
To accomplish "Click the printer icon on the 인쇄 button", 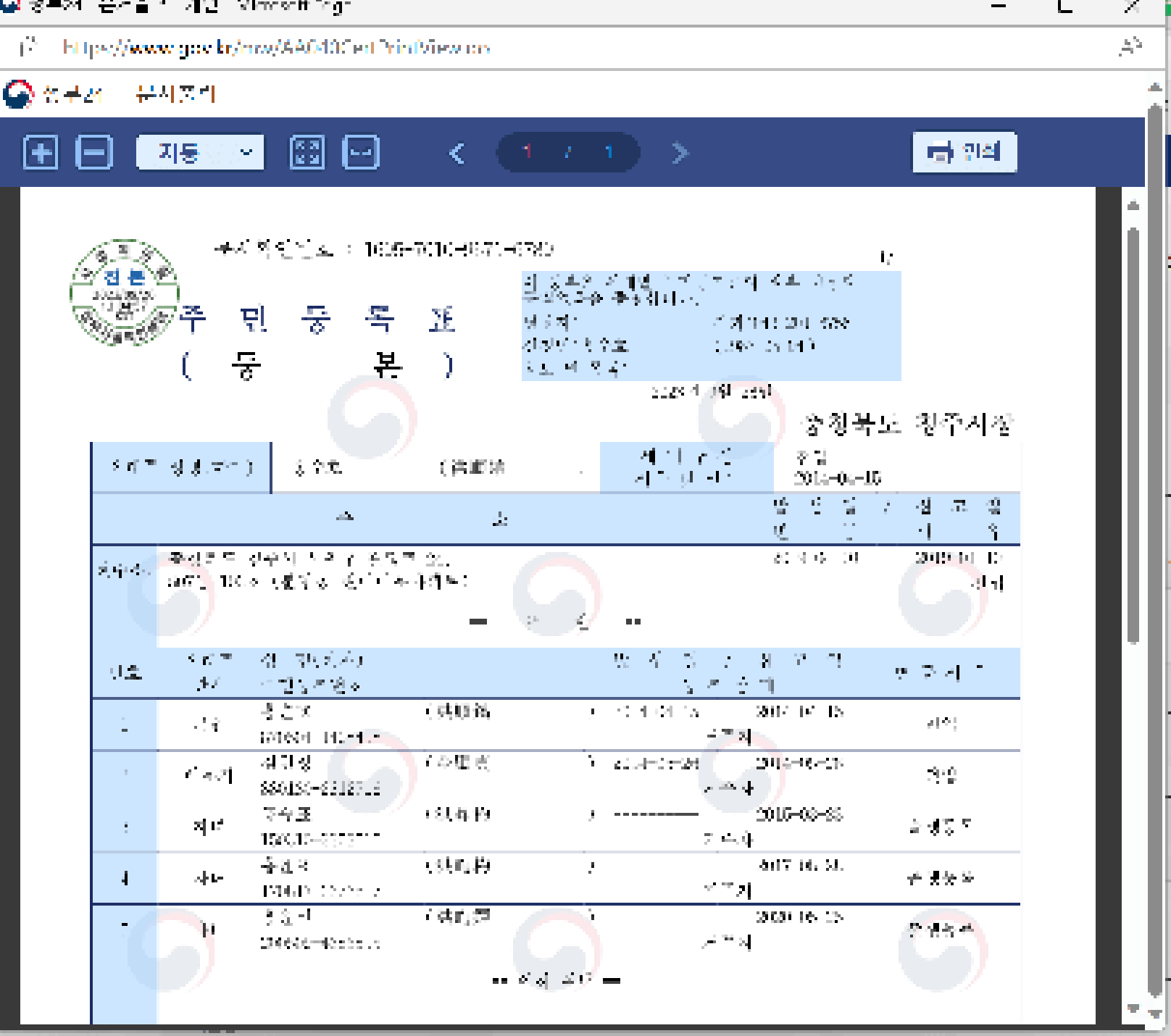I will pyautogui.click(x=941, y=152).
